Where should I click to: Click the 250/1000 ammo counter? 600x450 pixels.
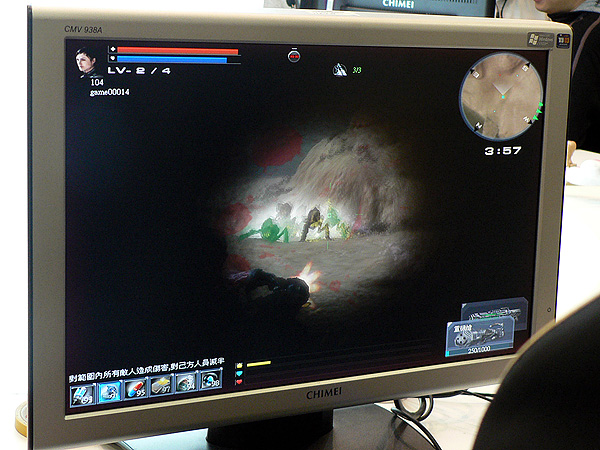479,350
